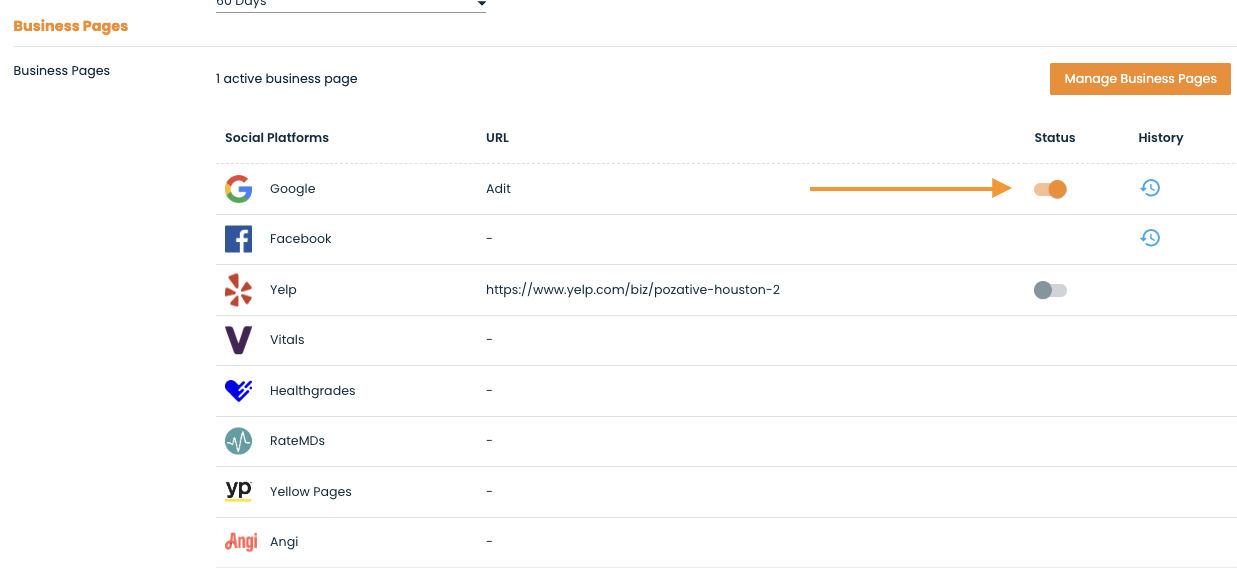Expand the 60 Days dropdown arrow

(481, 5)
